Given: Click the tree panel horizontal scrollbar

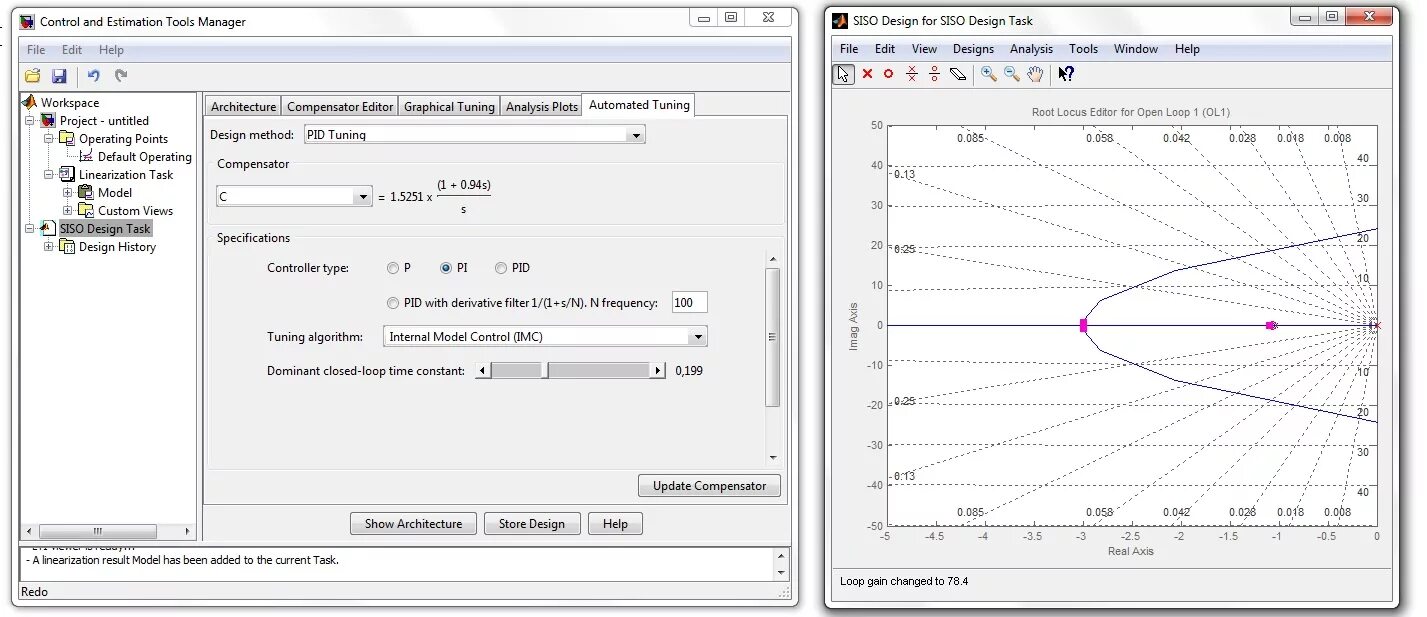Looking at the screenshot, I should coord(108,532).
